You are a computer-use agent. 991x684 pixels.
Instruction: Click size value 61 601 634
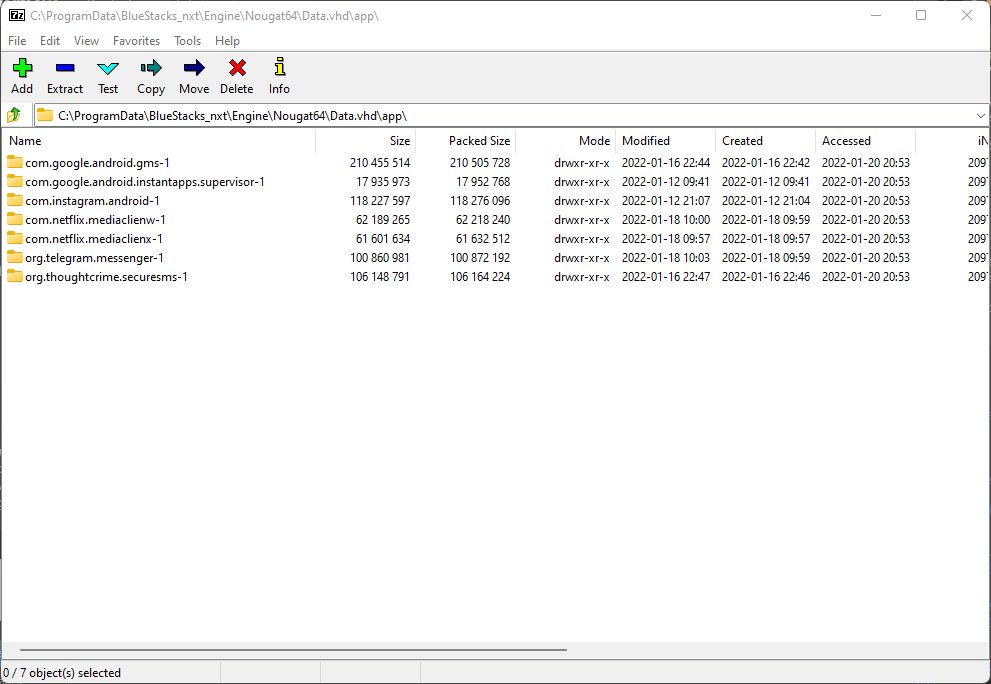(382, 238)
